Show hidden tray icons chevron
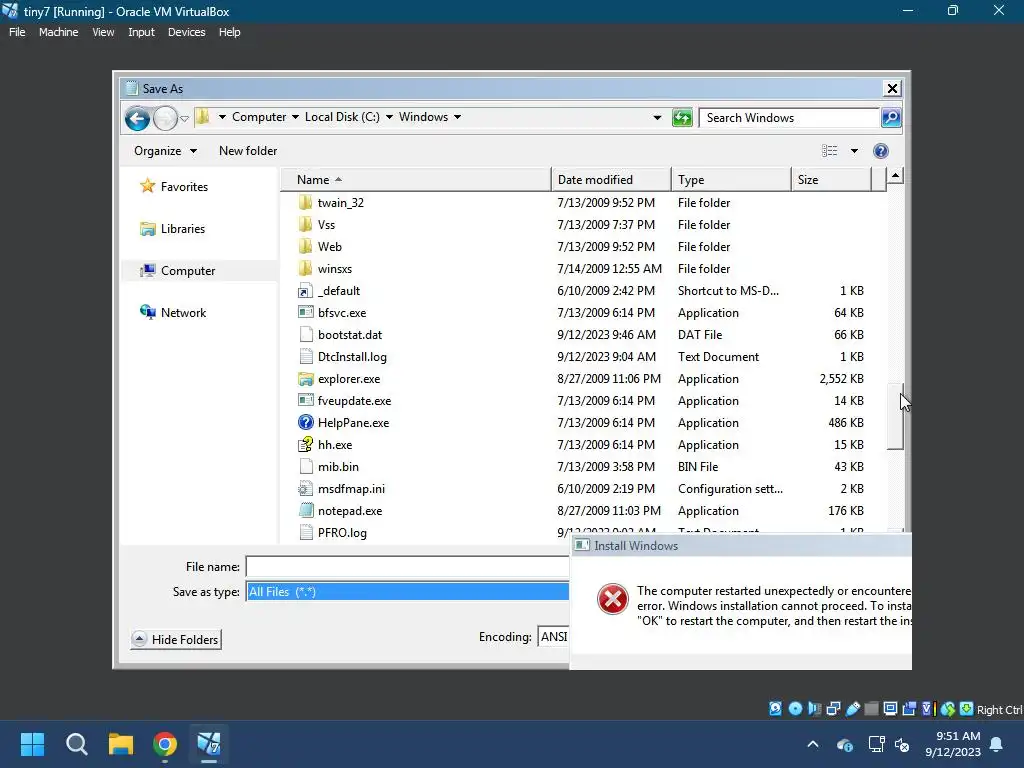Screen dimensions: 1024x768 (x=813, y=744)
